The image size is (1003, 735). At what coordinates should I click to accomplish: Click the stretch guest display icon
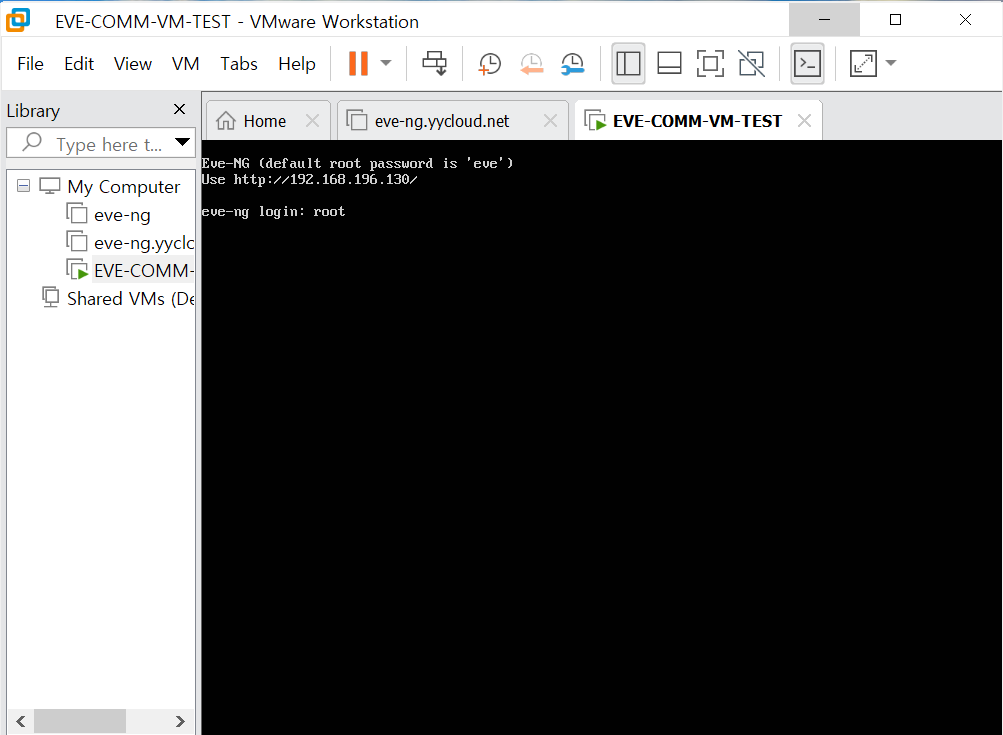click(863, 63)
